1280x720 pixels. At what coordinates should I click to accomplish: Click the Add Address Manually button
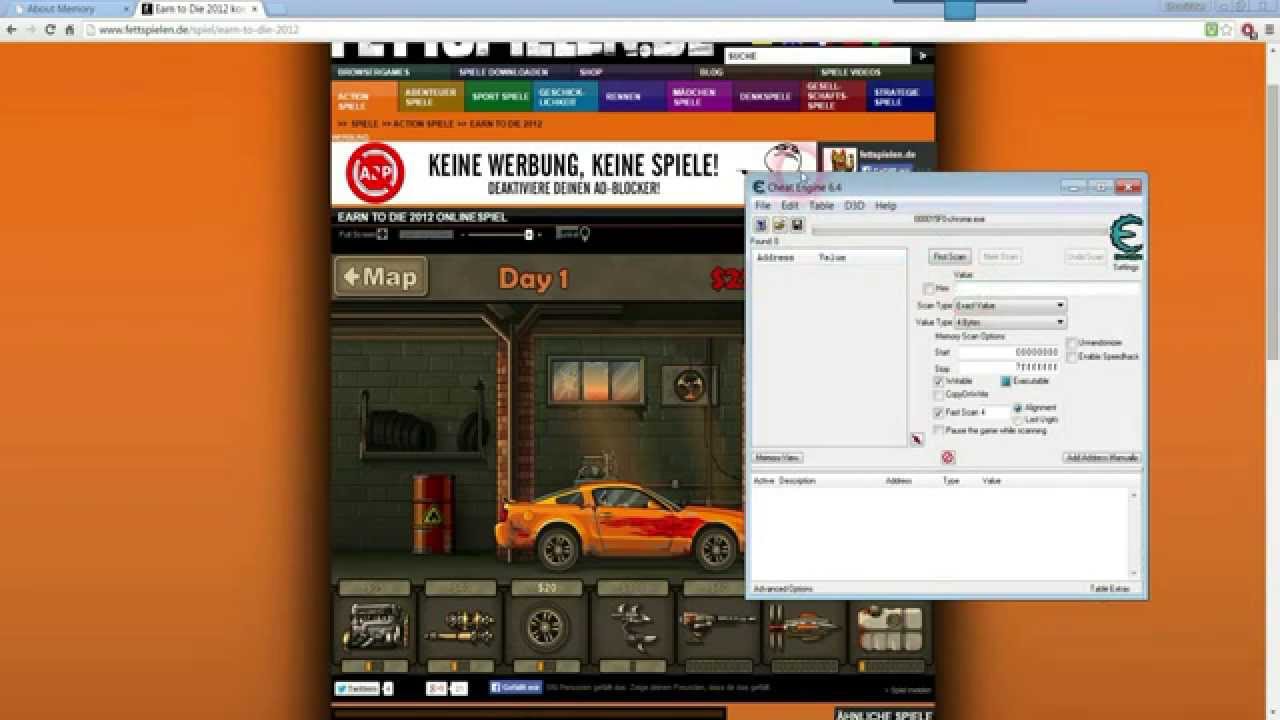tap(1102, 457)
